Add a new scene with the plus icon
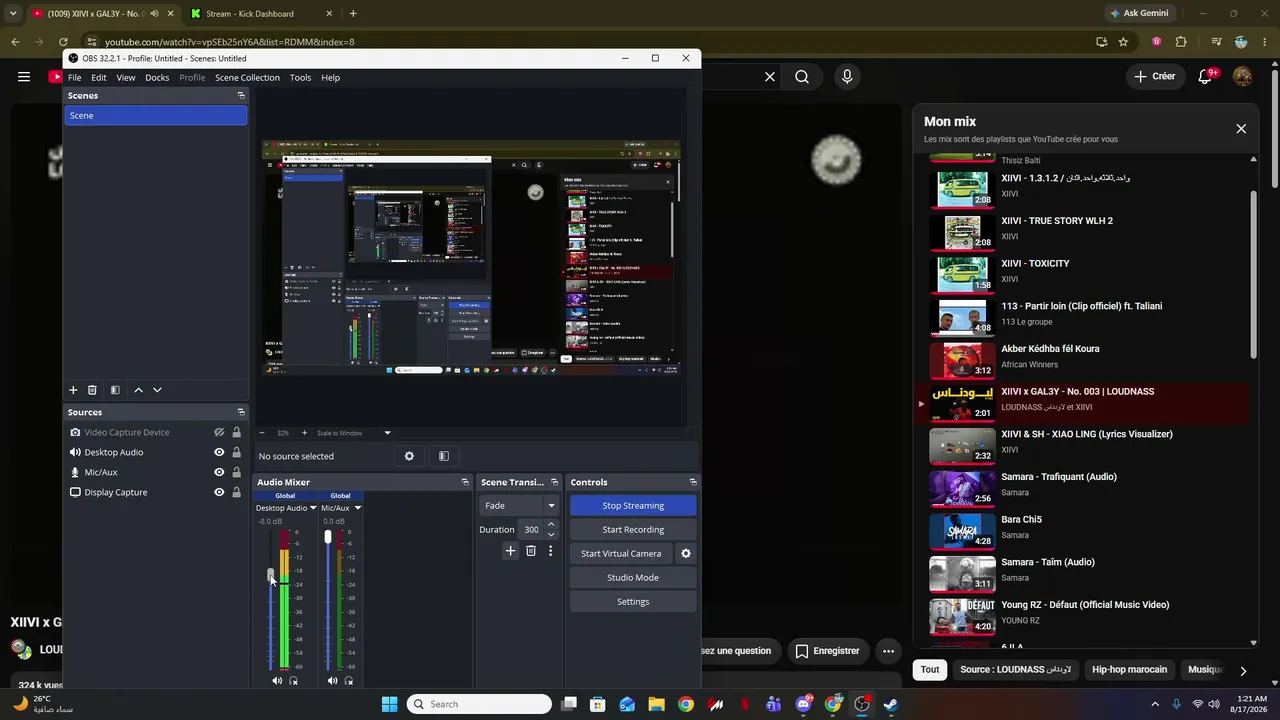The width and height of the screenshot is (1280, 720). tap(73, 390)
